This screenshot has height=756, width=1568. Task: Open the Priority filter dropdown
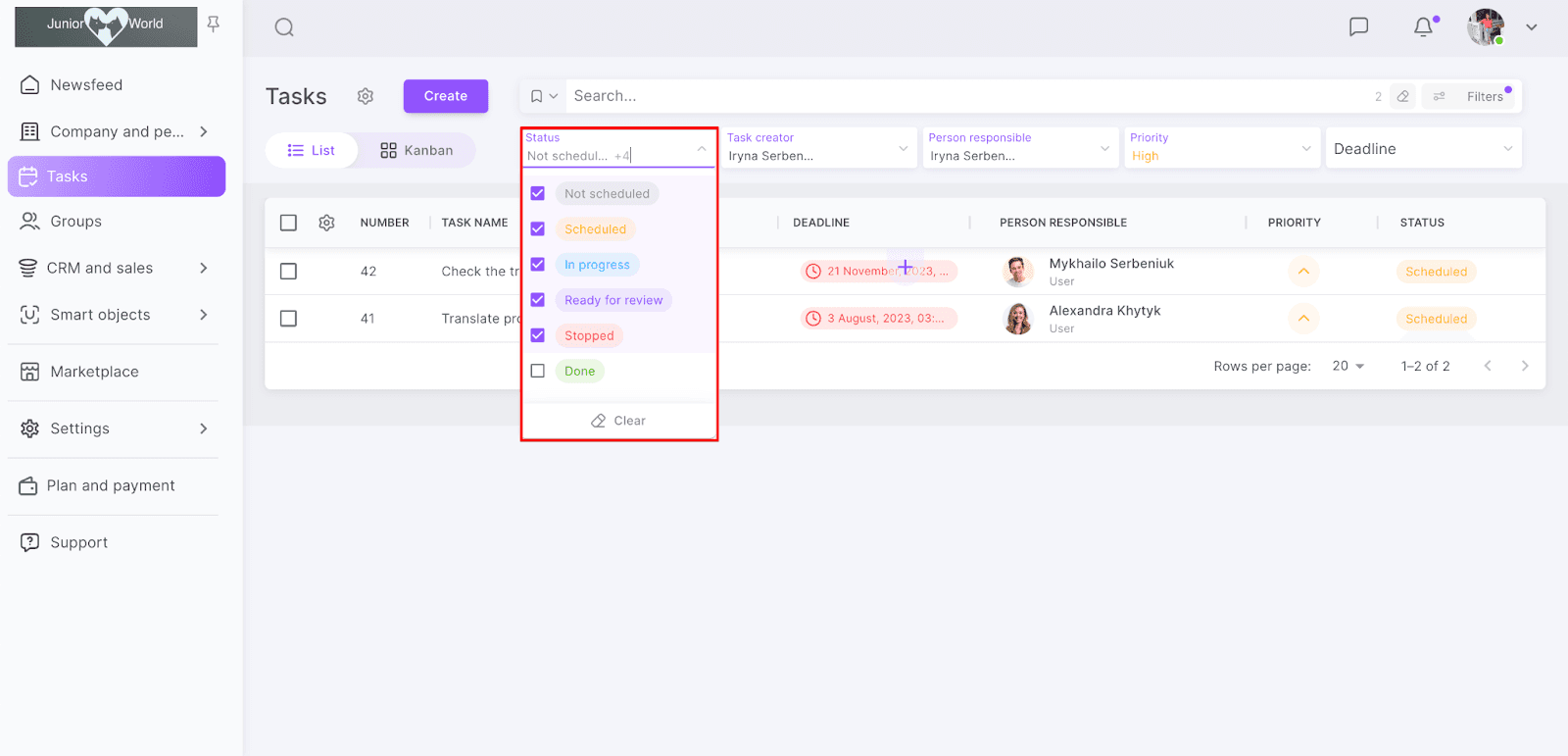coord(1220,148)
